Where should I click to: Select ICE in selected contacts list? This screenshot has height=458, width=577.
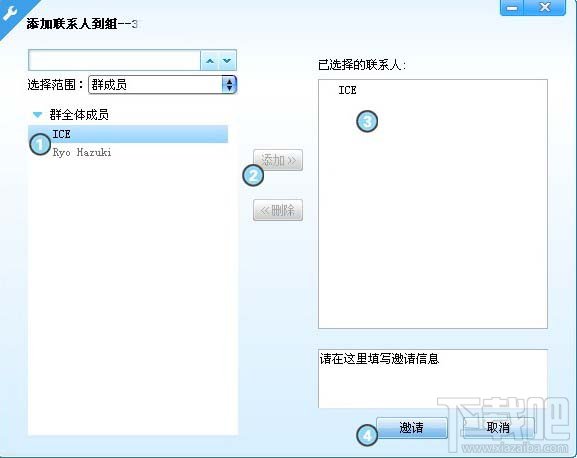tap(347, 90)
